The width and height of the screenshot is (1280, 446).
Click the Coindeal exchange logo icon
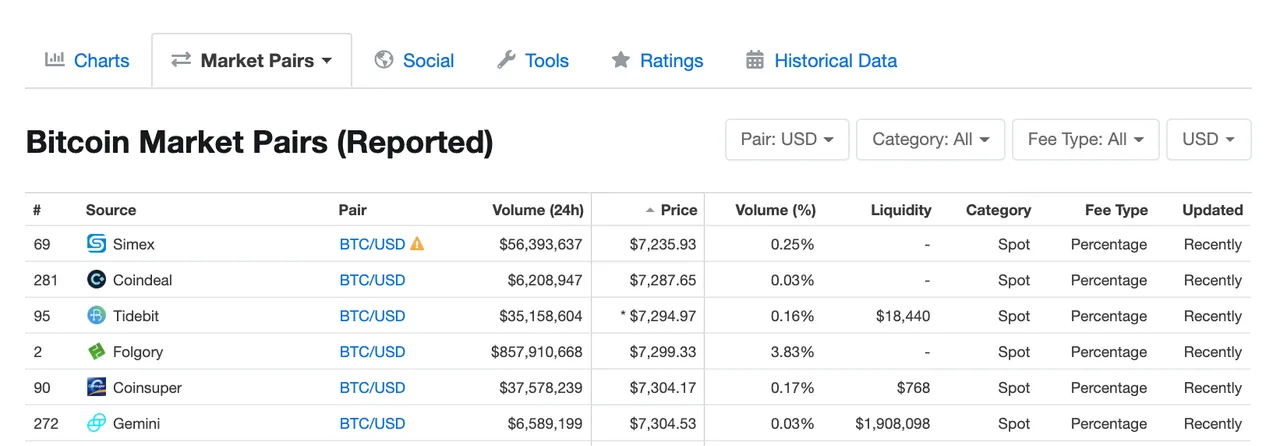(96, 280)
